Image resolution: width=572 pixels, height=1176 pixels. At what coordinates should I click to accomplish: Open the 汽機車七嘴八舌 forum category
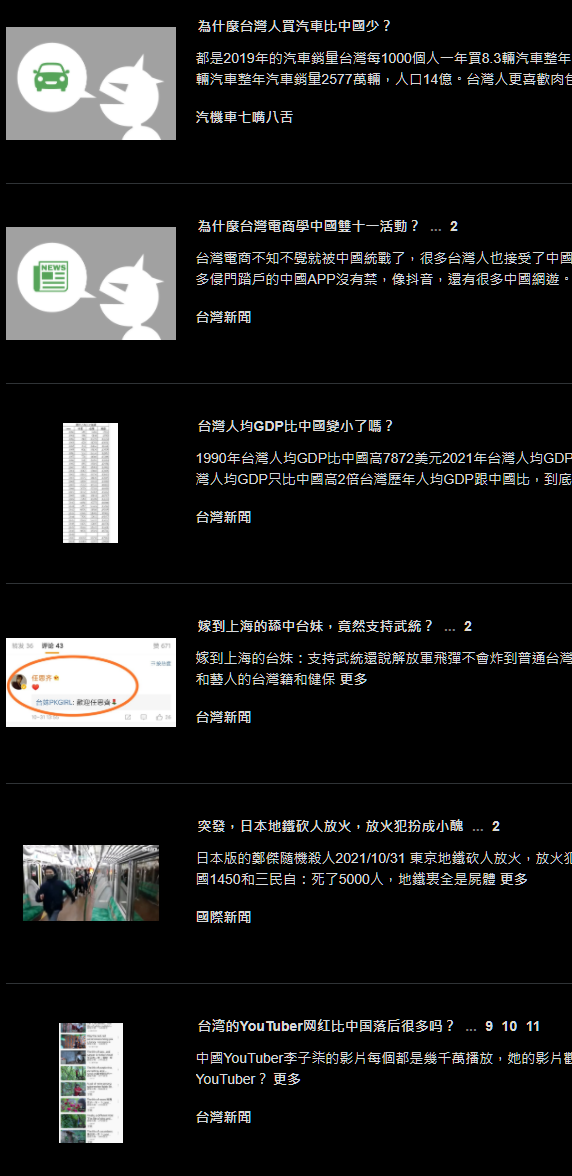(244, 117)
